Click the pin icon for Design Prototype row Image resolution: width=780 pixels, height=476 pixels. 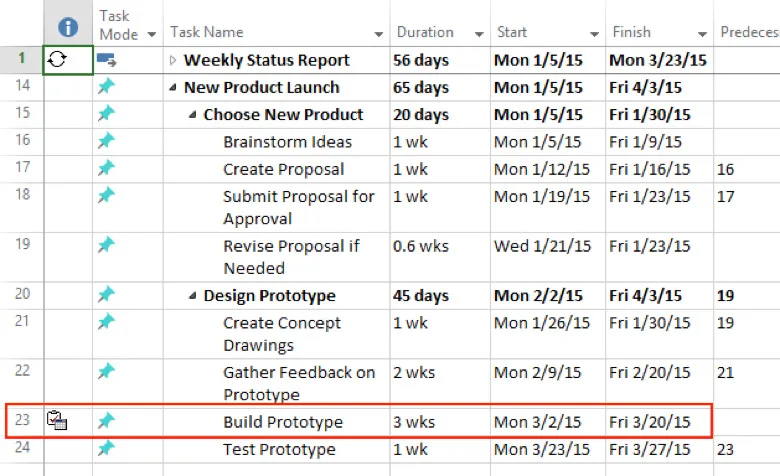point(106,295)
